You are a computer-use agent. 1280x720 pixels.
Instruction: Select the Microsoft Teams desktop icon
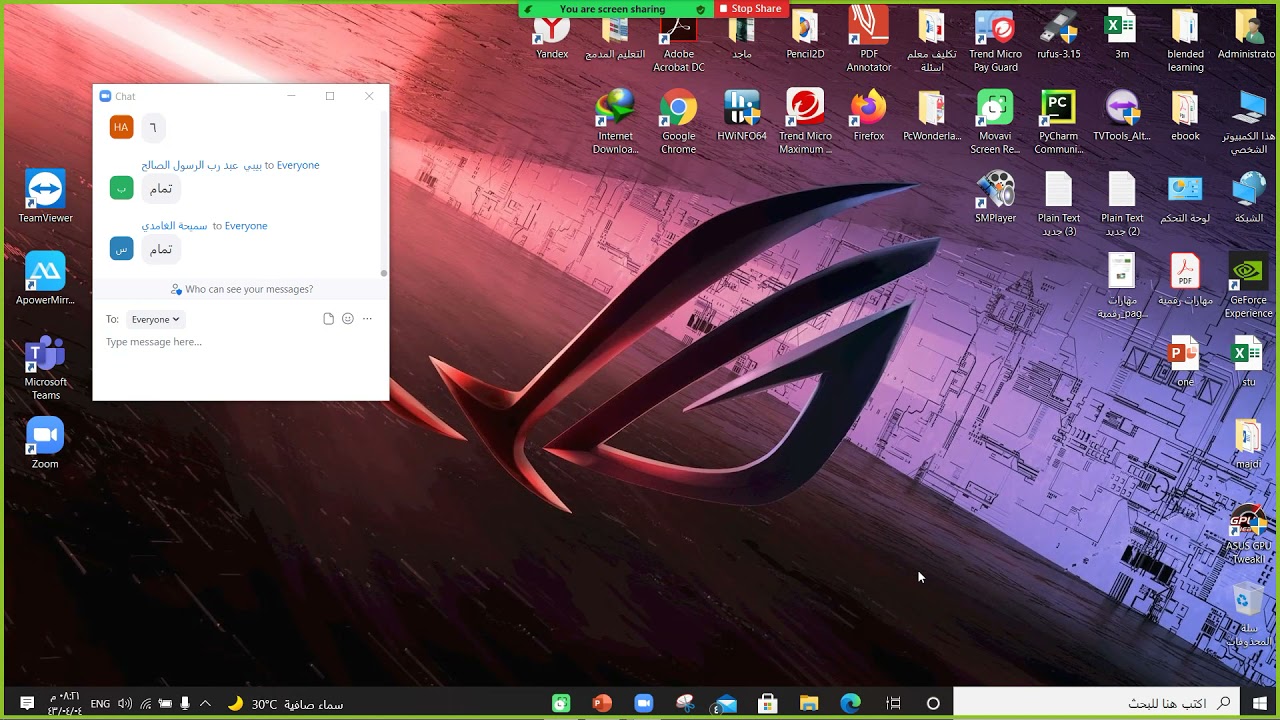pos(45,367)
